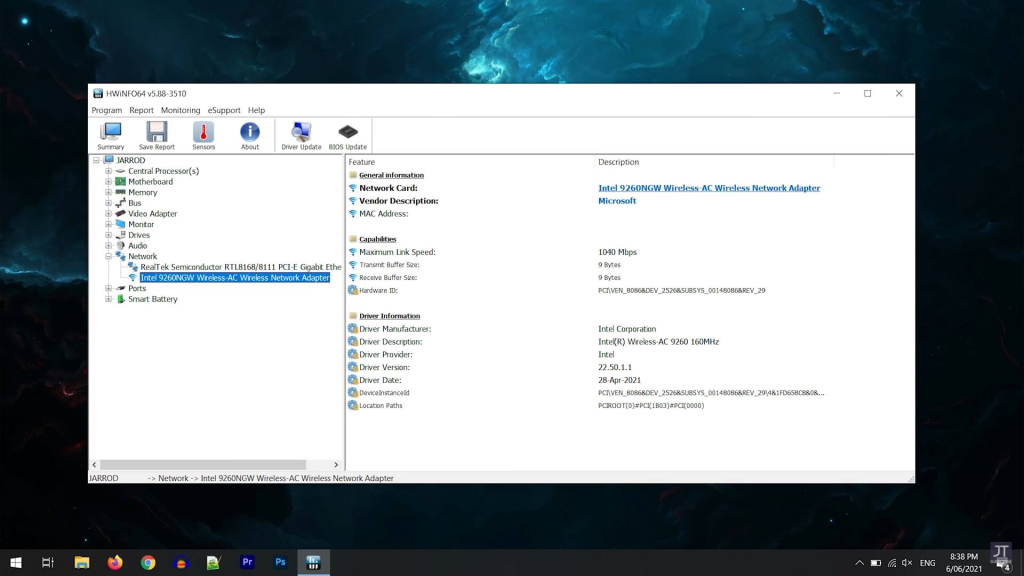Collapse the JARROD root node
The width and height of the screenshot is (1024, 576).
[x=96, y=160]
